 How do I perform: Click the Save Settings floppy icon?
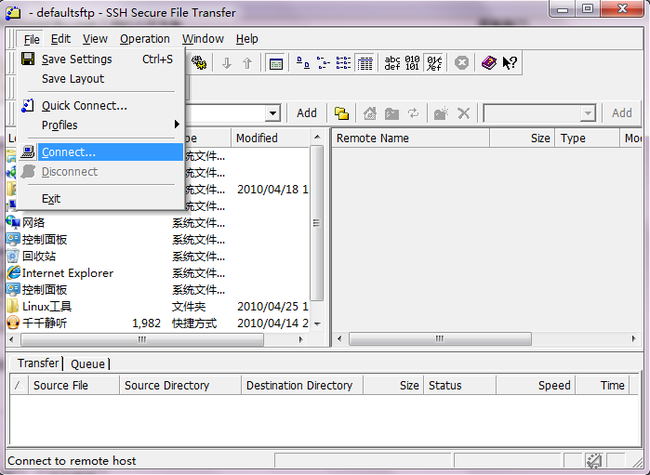(x=28, y=59)
